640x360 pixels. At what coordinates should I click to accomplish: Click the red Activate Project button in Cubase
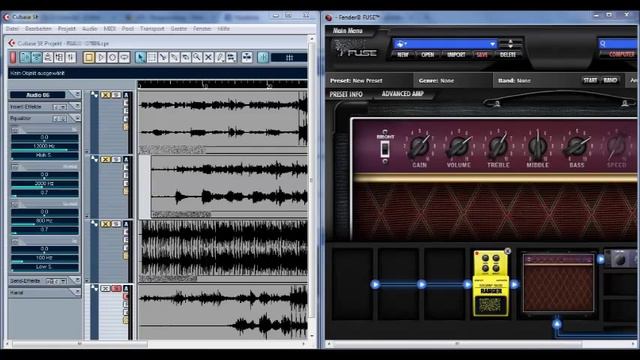tap(13, 58)
